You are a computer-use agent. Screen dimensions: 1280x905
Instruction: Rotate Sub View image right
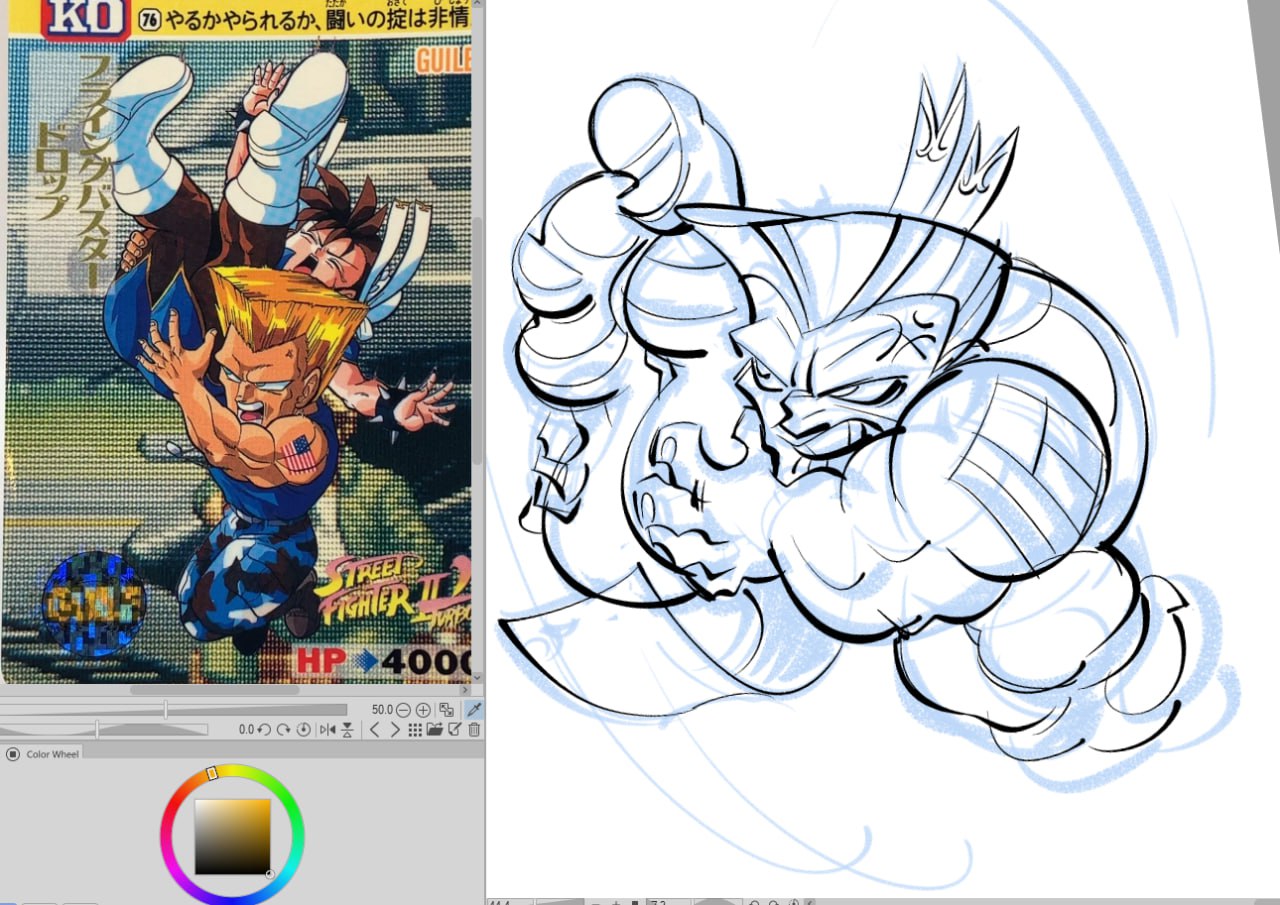(x=283, y=730)
